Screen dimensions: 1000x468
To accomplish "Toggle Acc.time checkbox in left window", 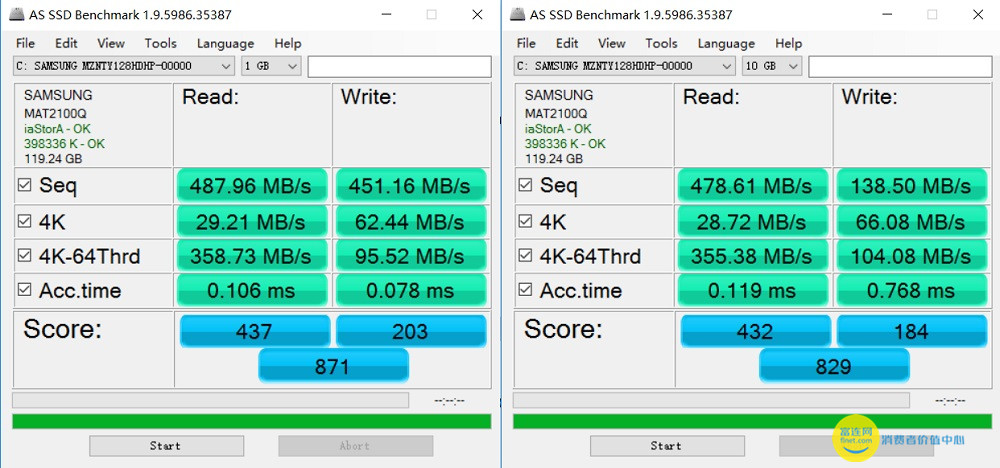I will pyautogui.click(x=24, y=290).
